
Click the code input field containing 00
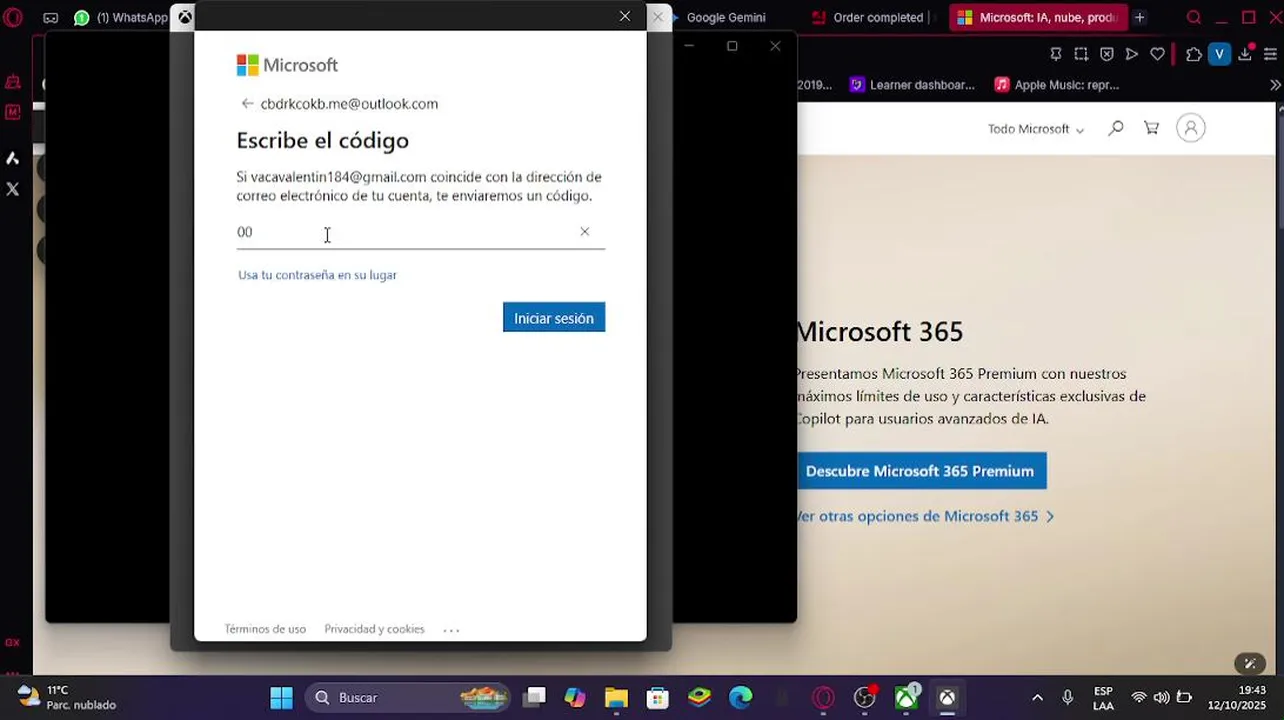click(x=420, y=232)
